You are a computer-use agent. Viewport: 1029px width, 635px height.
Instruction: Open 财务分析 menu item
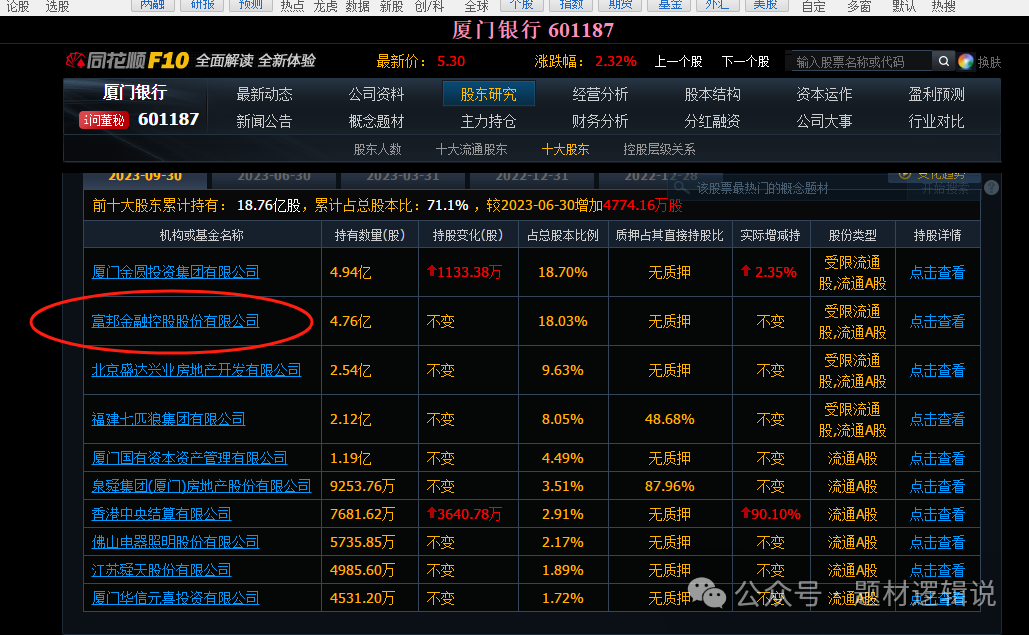[600, 121]
